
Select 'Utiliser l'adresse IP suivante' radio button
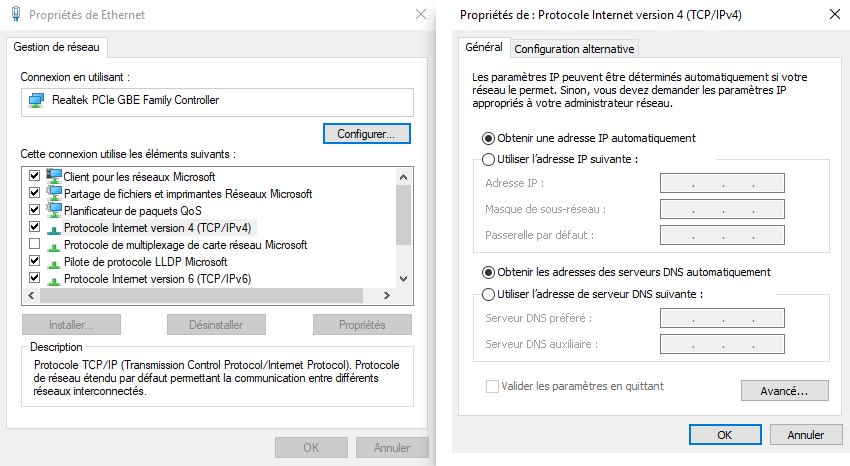tap(489, 159)
